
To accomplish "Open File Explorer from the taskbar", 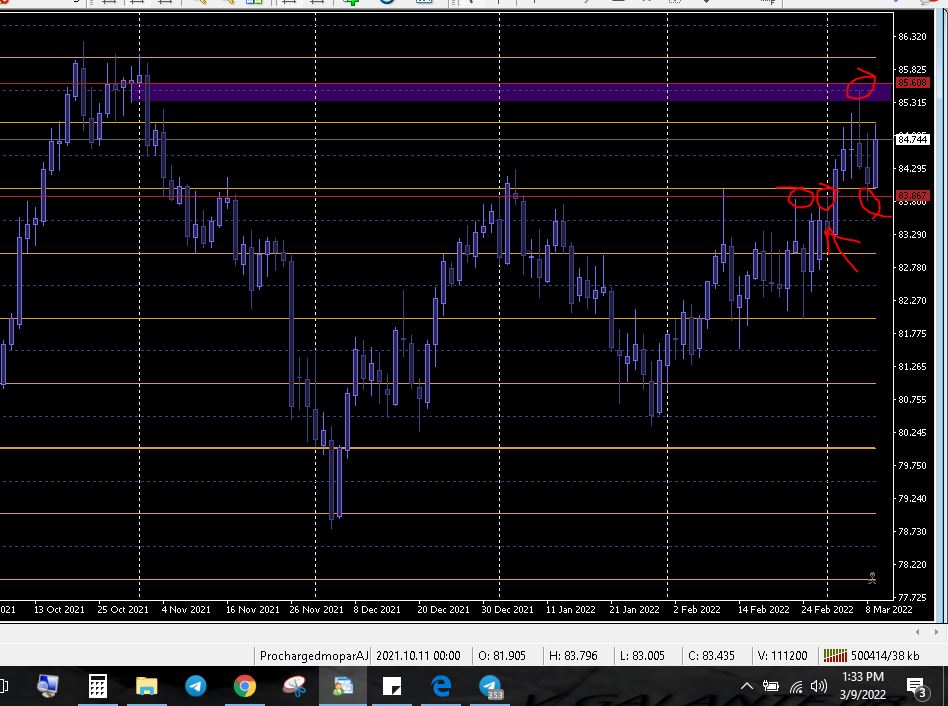I will pyautogui.click(x=146, y=687).
